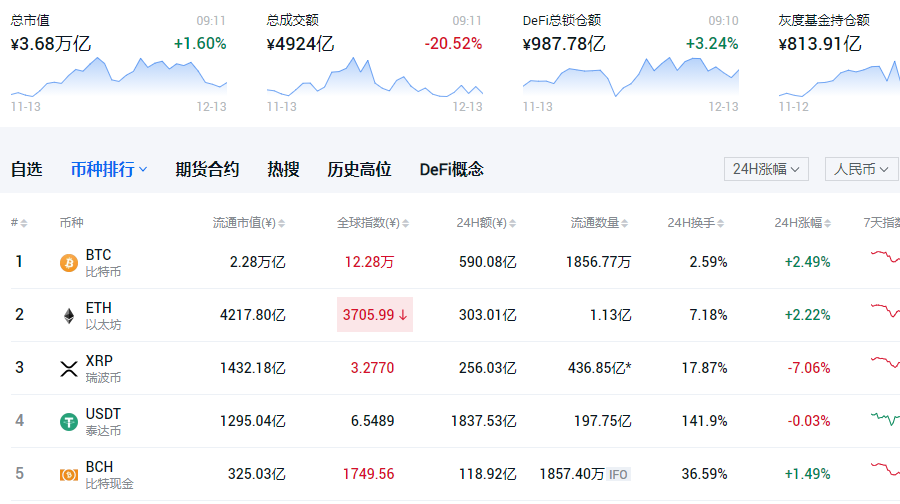Click the XRP coin logo
Image resolution: width=900 pixels, height=504 pixels.
coord(69,368)
